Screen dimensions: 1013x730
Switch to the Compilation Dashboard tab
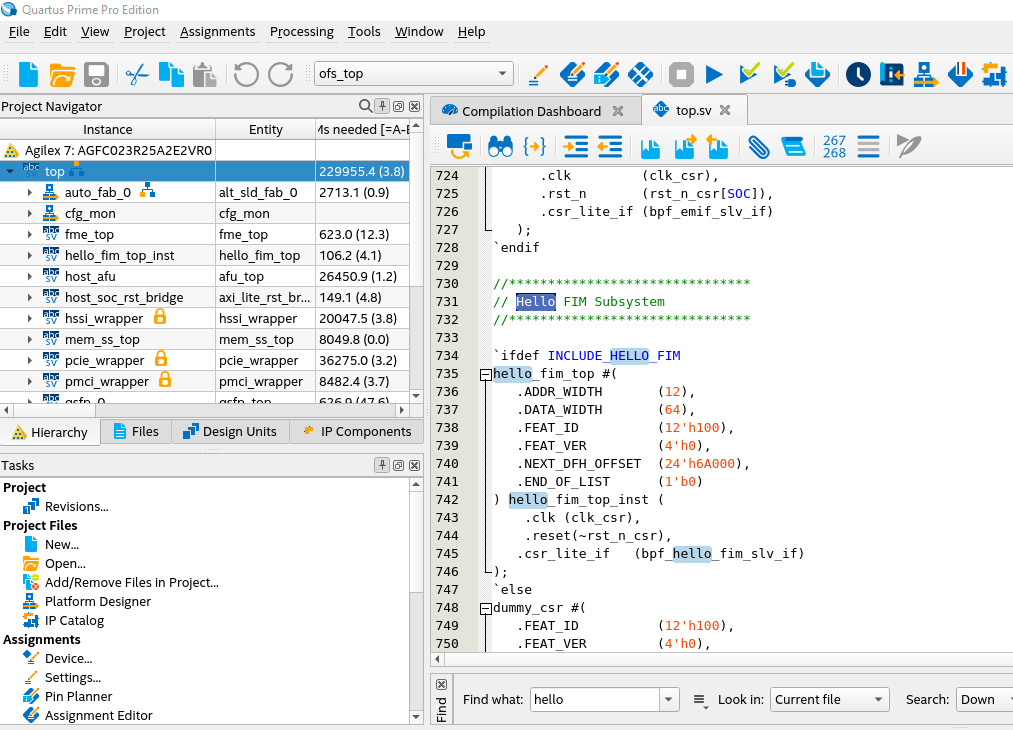tap(530, 111)
